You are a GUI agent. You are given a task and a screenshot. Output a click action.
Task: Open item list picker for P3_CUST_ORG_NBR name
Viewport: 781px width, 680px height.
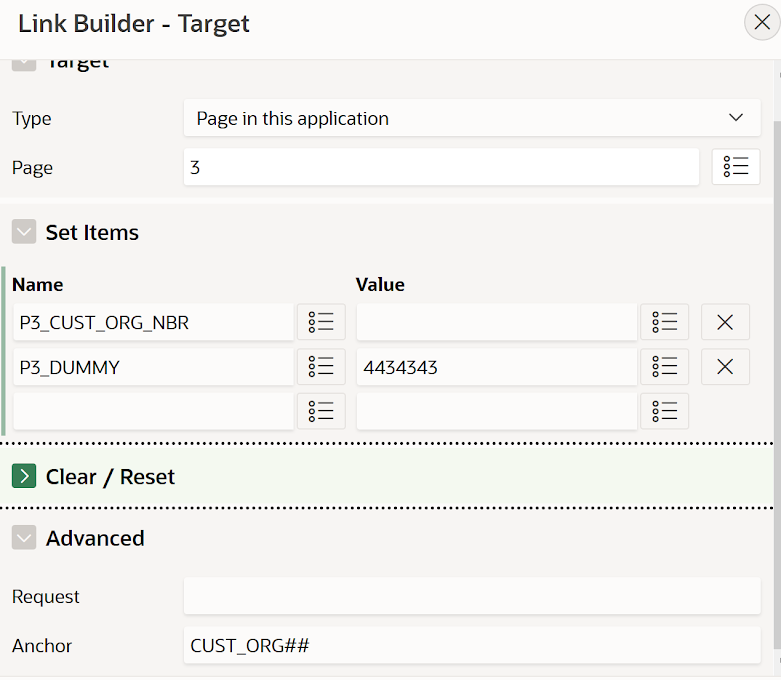click(x=321, y=322)
